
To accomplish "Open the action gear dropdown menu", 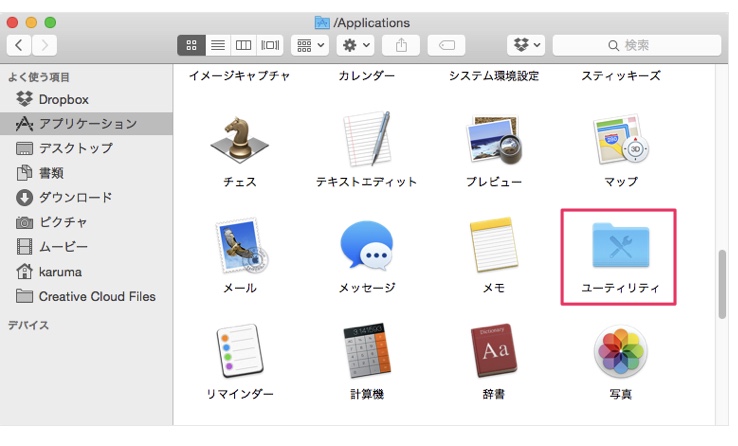I will point(355,45).
